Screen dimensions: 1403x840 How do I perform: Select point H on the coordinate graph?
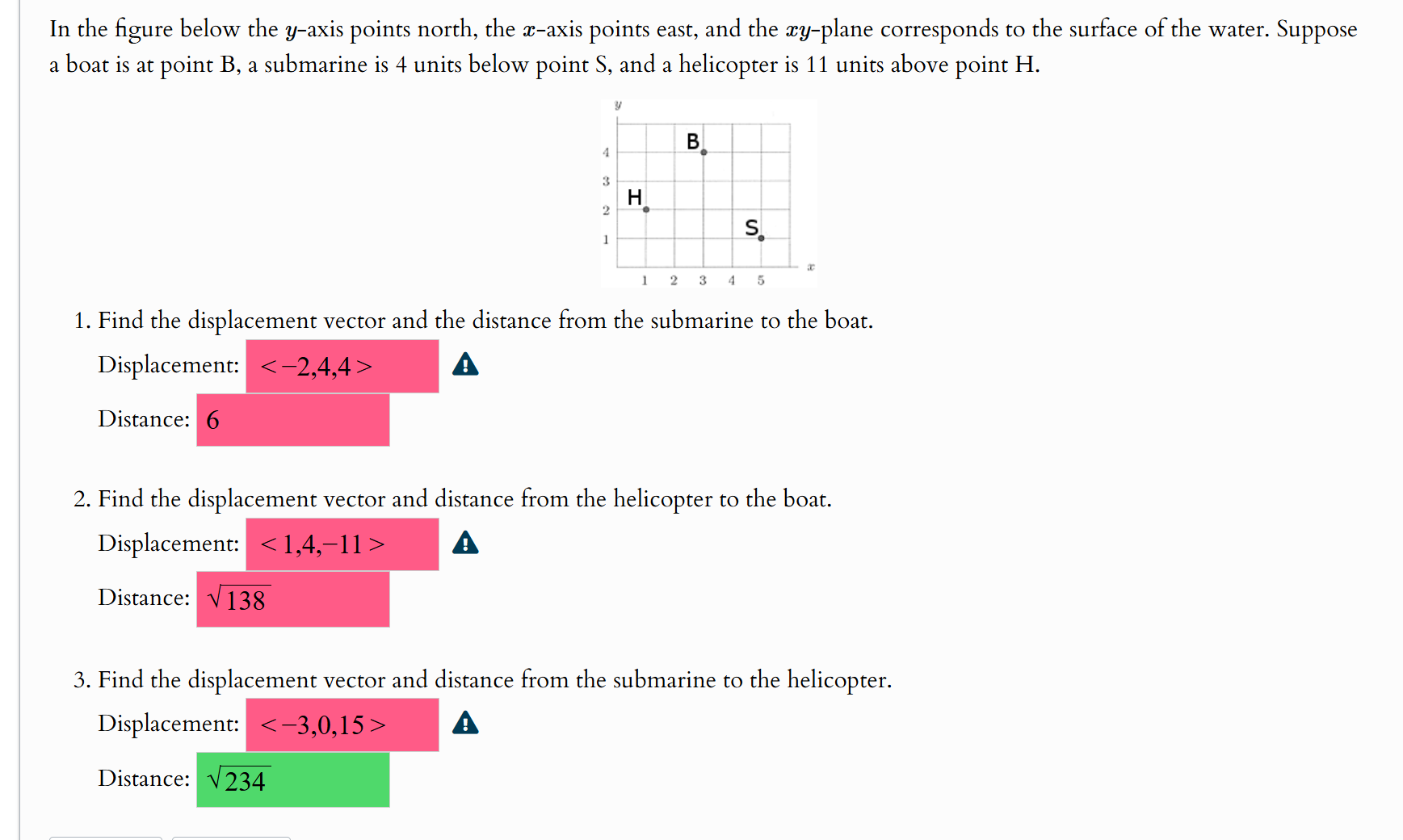click(645, 209)
